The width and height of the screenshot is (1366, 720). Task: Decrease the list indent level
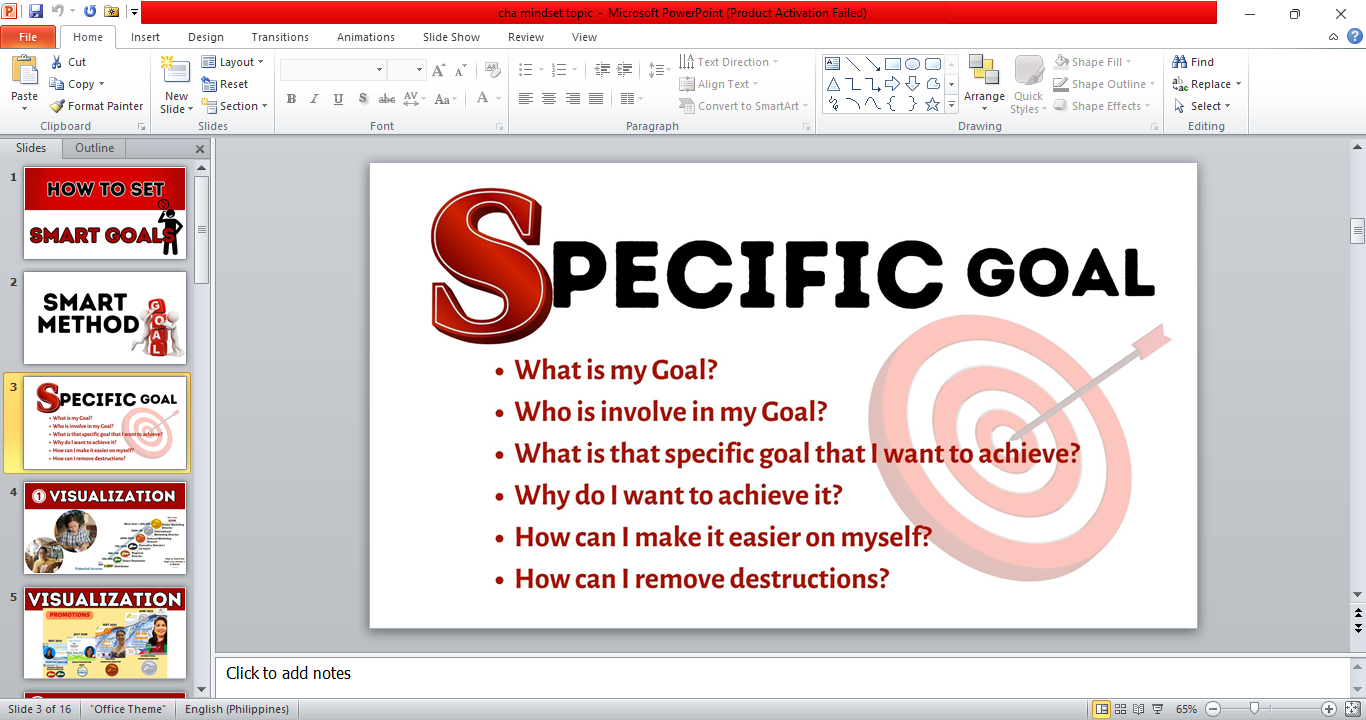[602, 70]
